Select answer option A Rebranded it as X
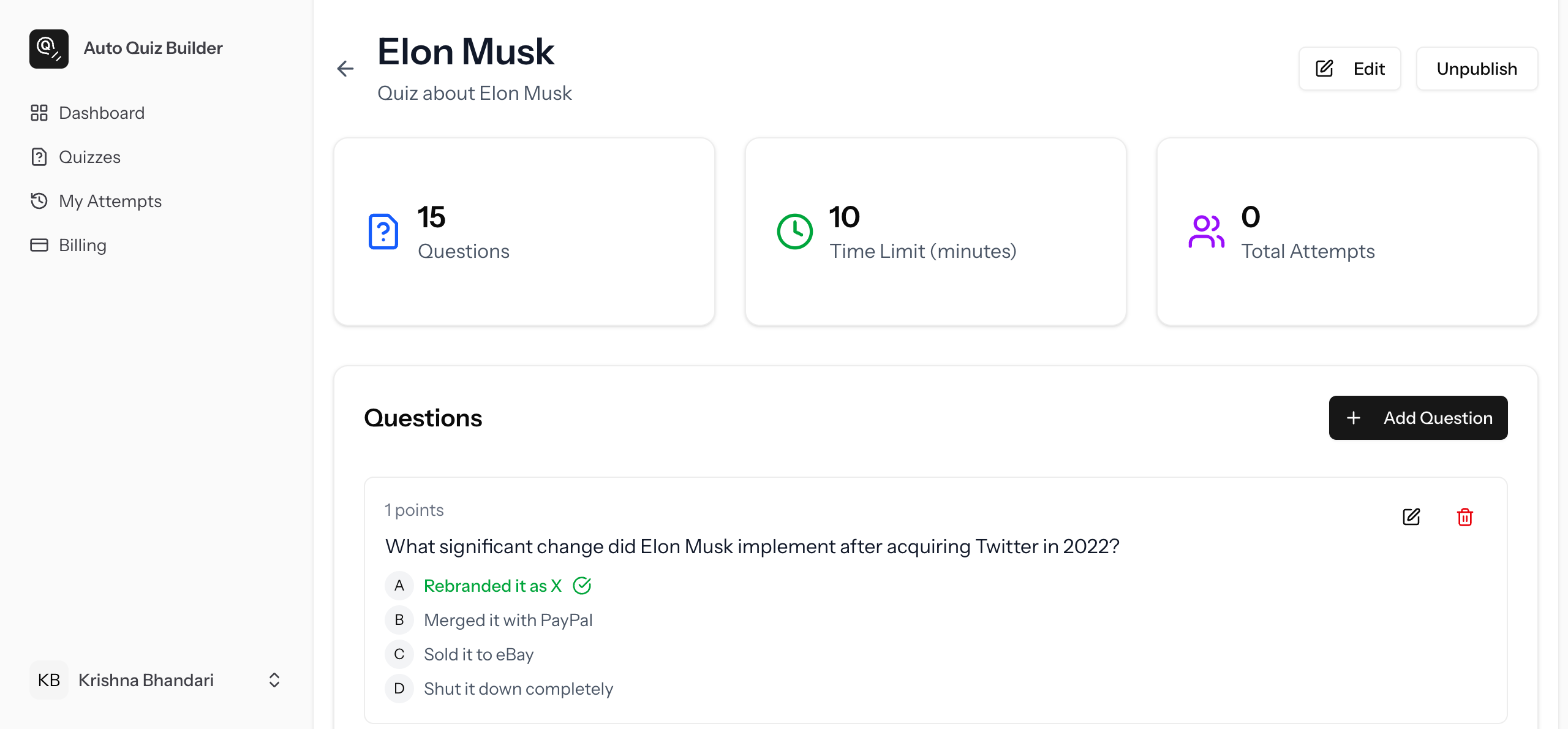1568x729 pixels. (492, 586)
